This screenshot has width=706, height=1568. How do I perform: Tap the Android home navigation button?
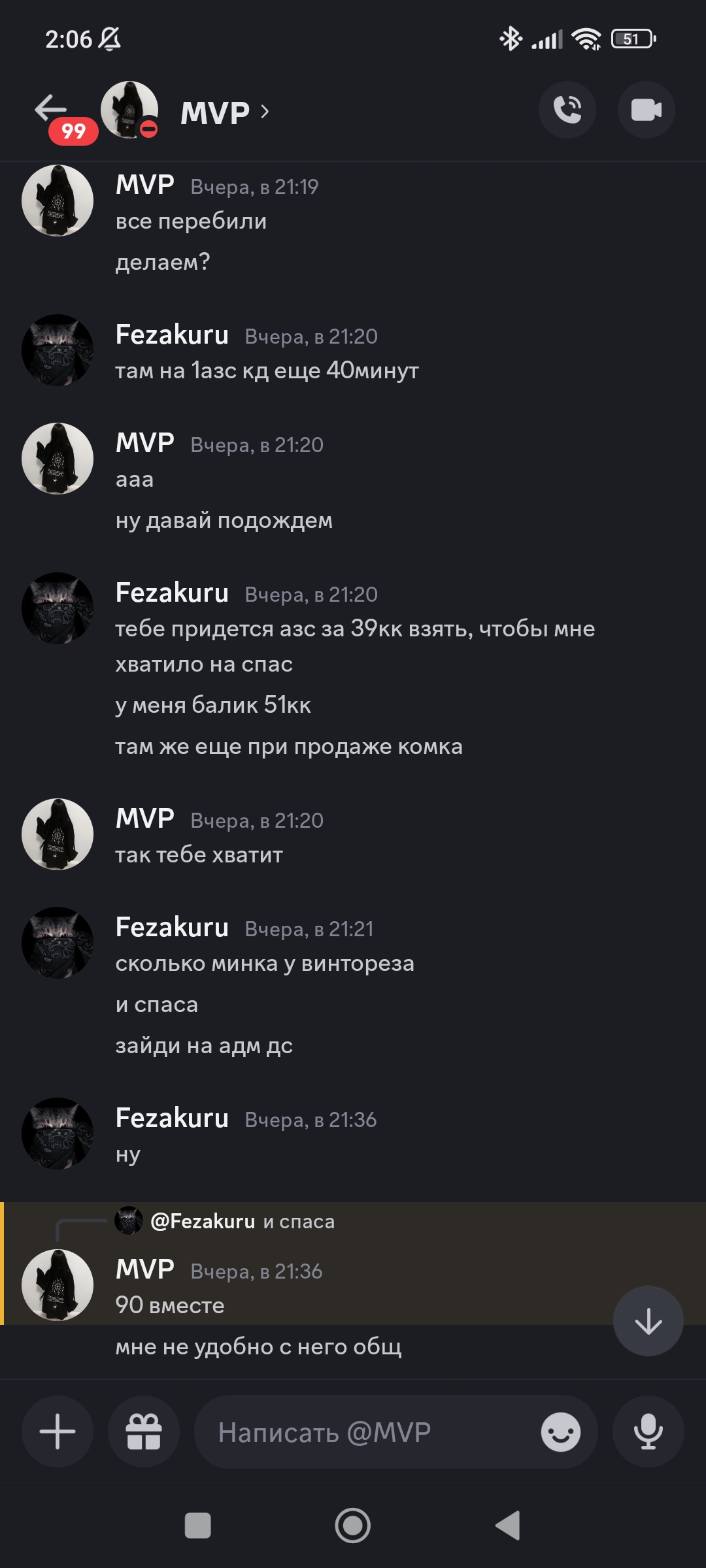[353, 1526]
